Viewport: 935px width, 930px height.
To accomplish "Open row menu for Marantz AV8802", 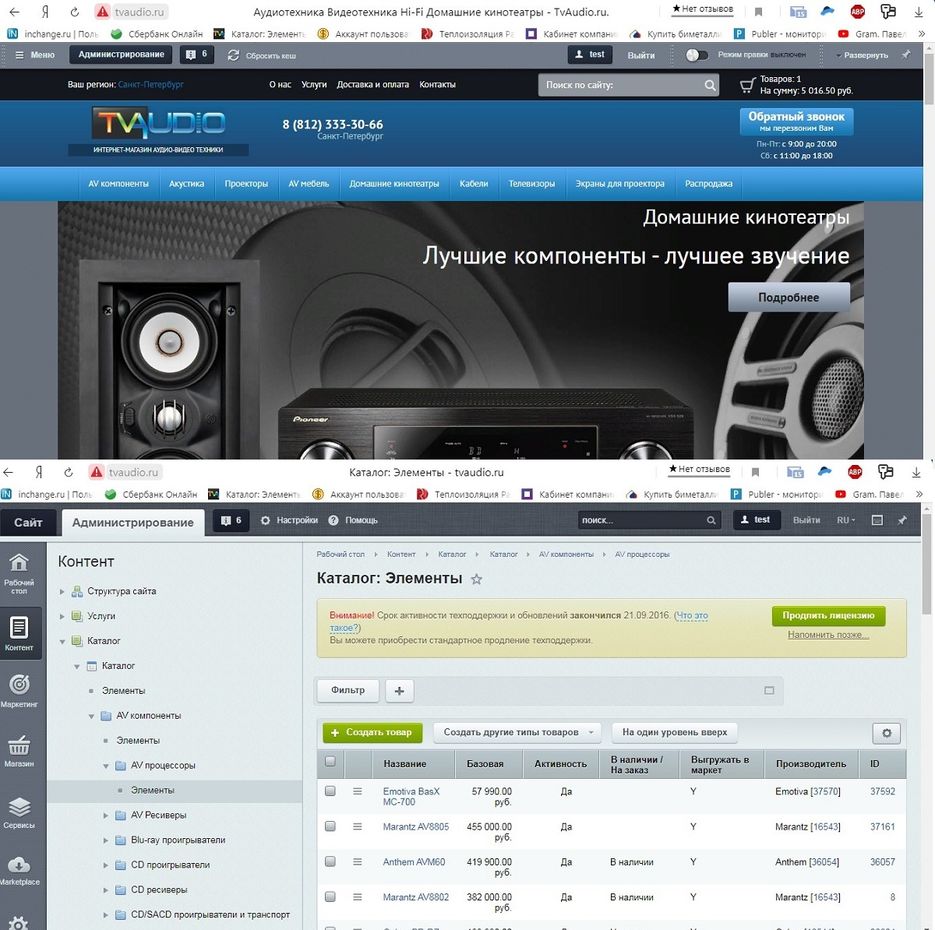I will (x=357, y=897).
